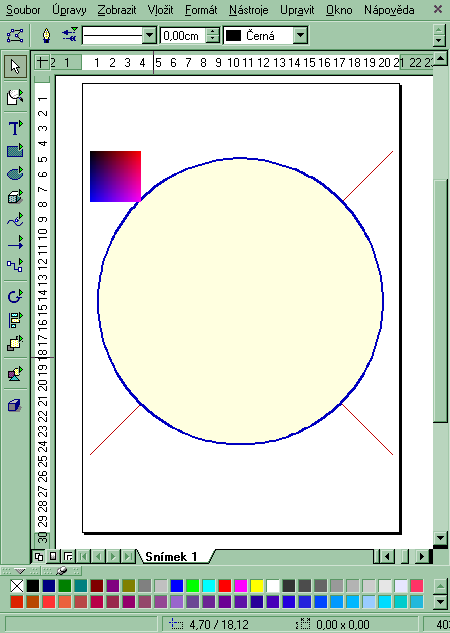Open the Vložit menu
This screenshot has height=633, width=450.
pyautogui.click(x=161, y=10)
